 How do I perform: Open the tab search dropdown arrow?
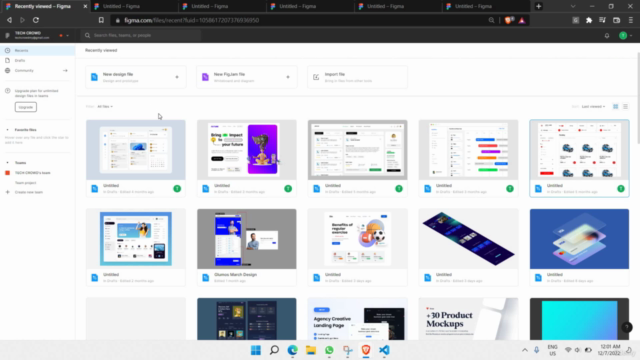tap(573, 6)
